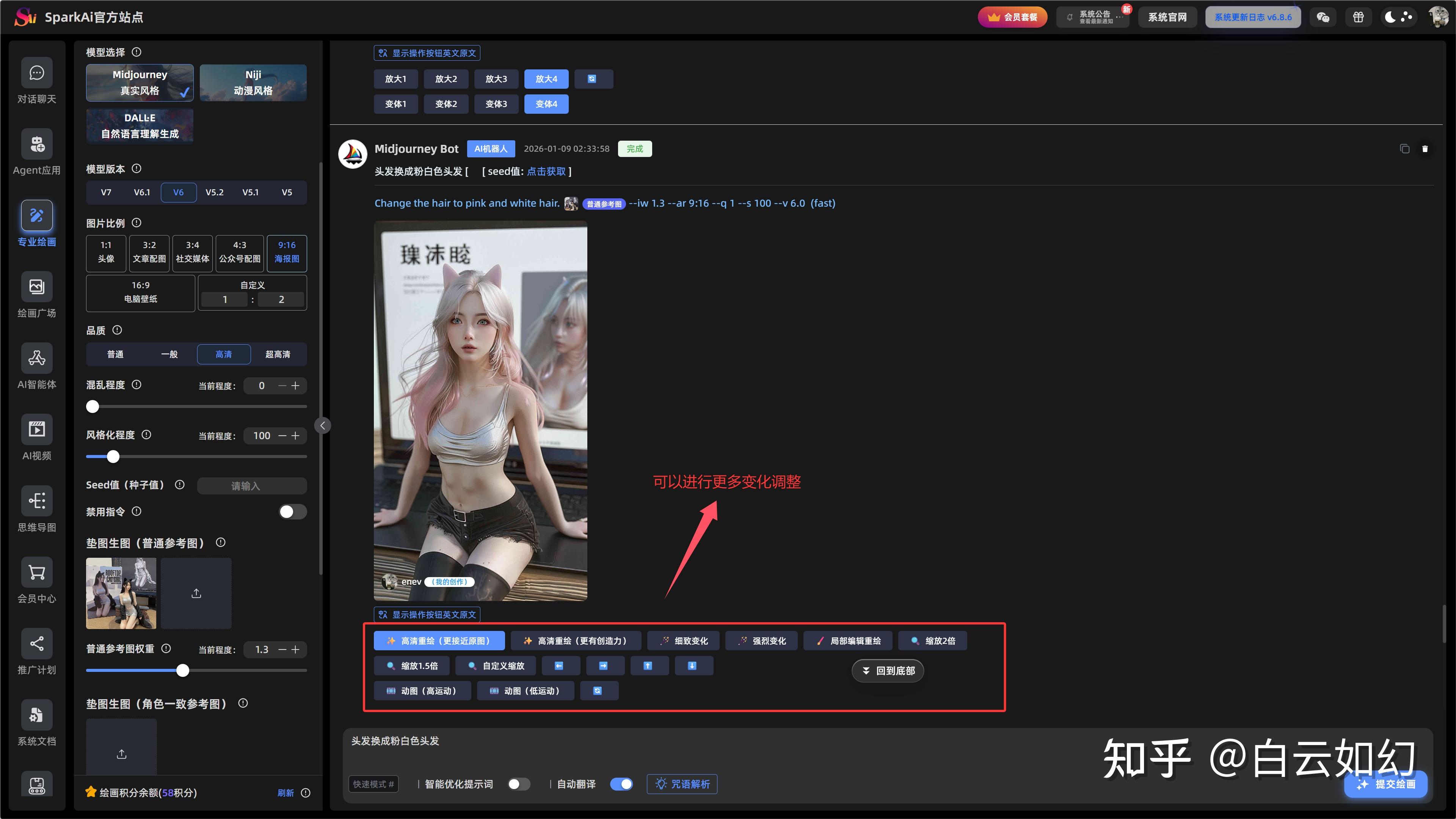Viewport: 1456px width, 819px height.
Task: Select the 超高清 quality tab
Action: tap(278, 355)
